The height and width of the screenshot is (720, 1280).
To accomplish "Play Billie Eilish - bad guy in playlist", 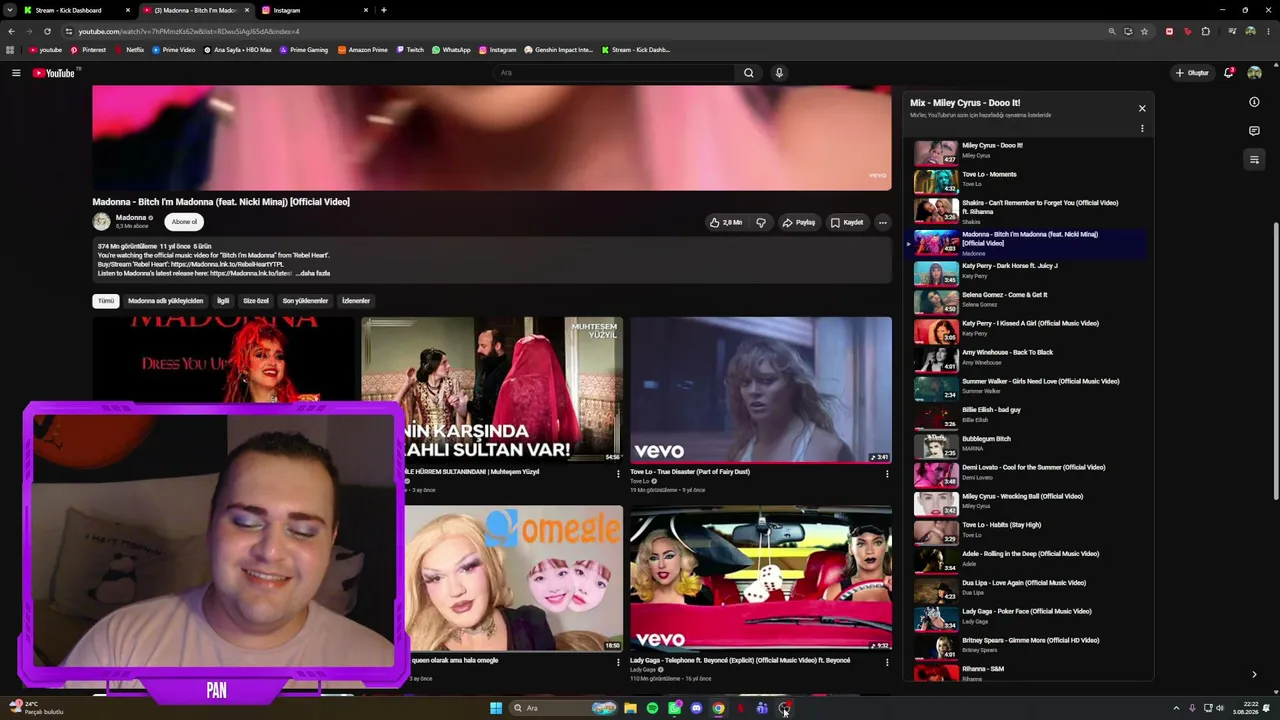I will [1030, 417].
